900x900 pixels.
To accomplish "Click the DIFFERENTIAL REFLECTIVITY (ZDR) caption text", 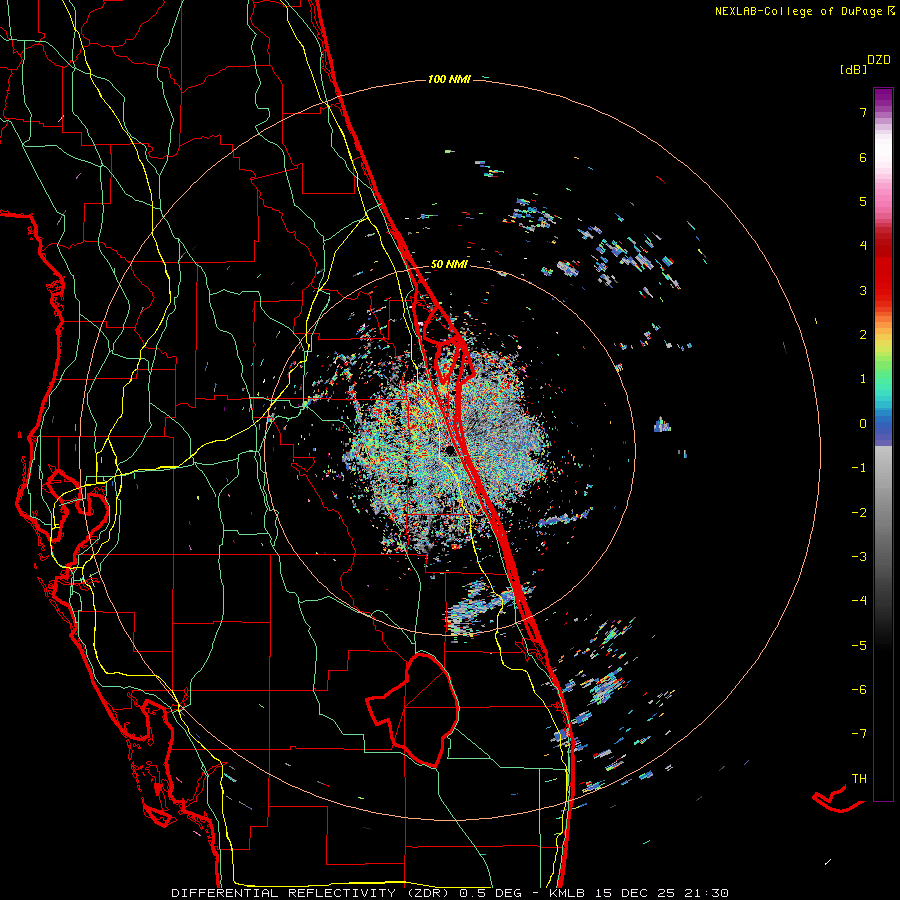I will point(312,893).
